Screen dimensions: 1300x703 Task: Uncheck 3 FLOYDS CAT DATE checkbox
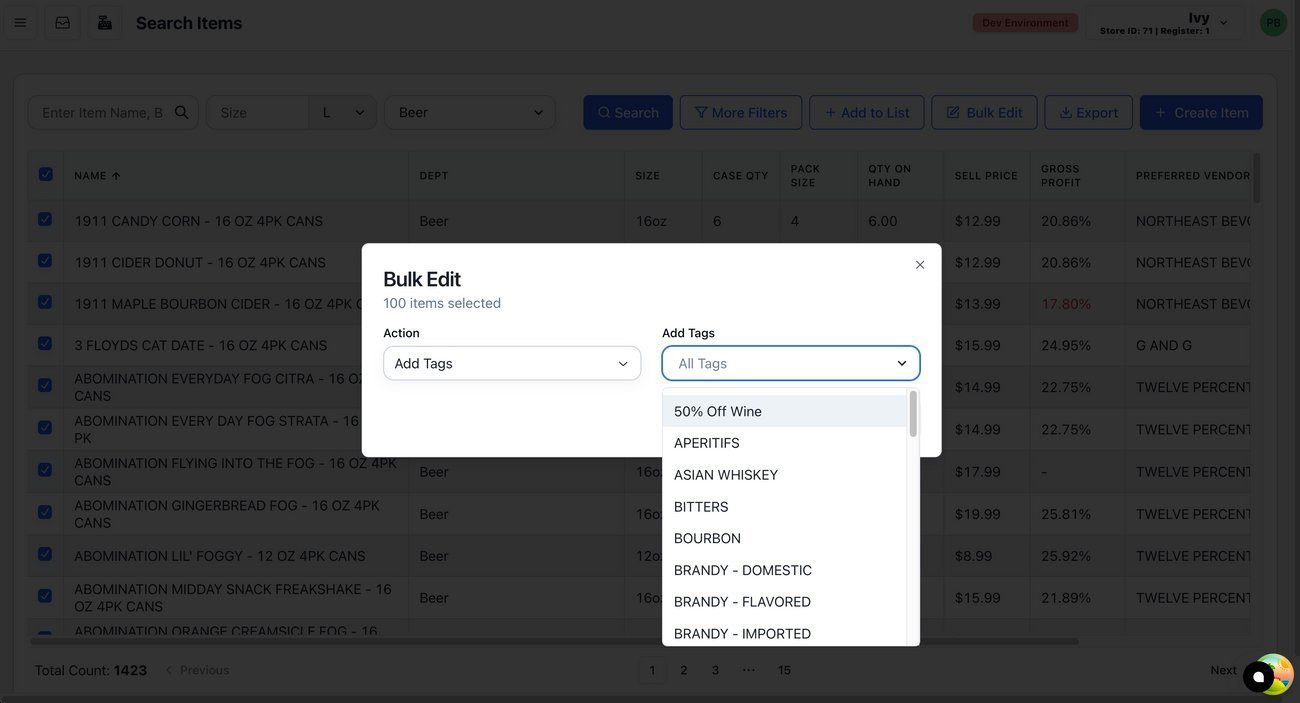(x=45, y=344)
